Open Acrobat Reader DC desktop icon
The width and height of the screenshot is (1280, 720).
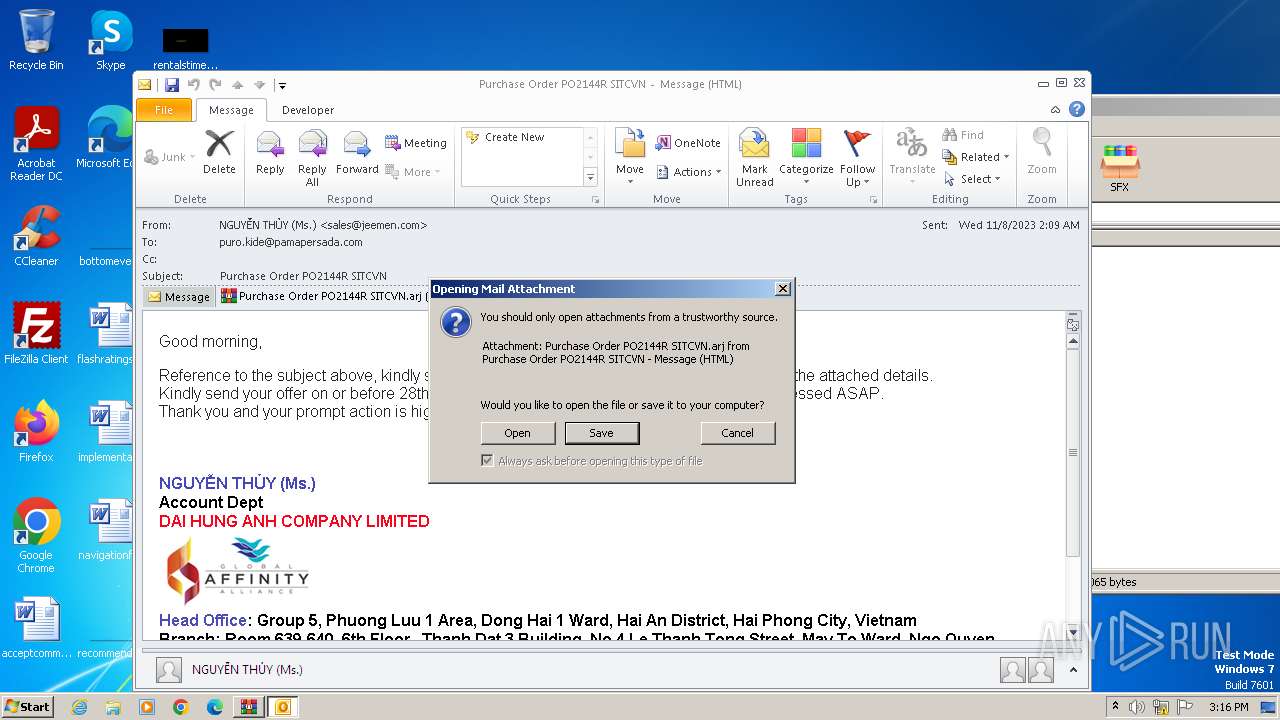36,143
